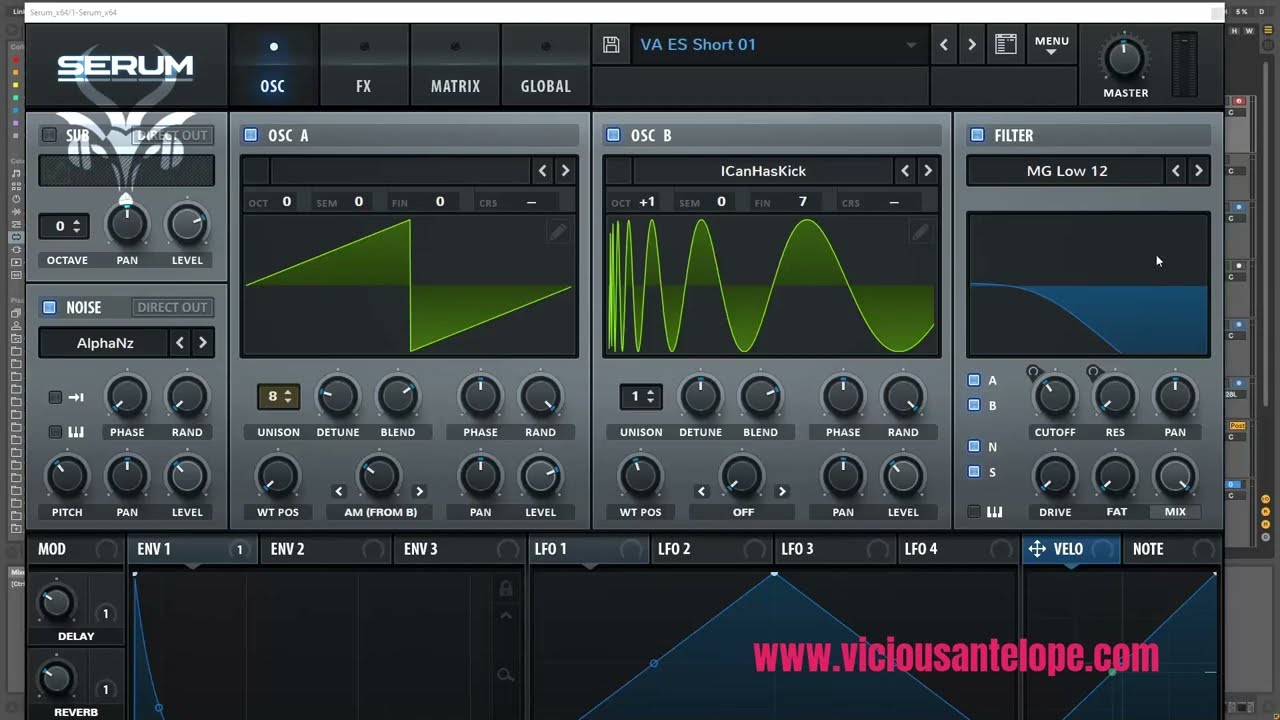Click previous wavetable arrow for OSC B

tap(905, 171)
